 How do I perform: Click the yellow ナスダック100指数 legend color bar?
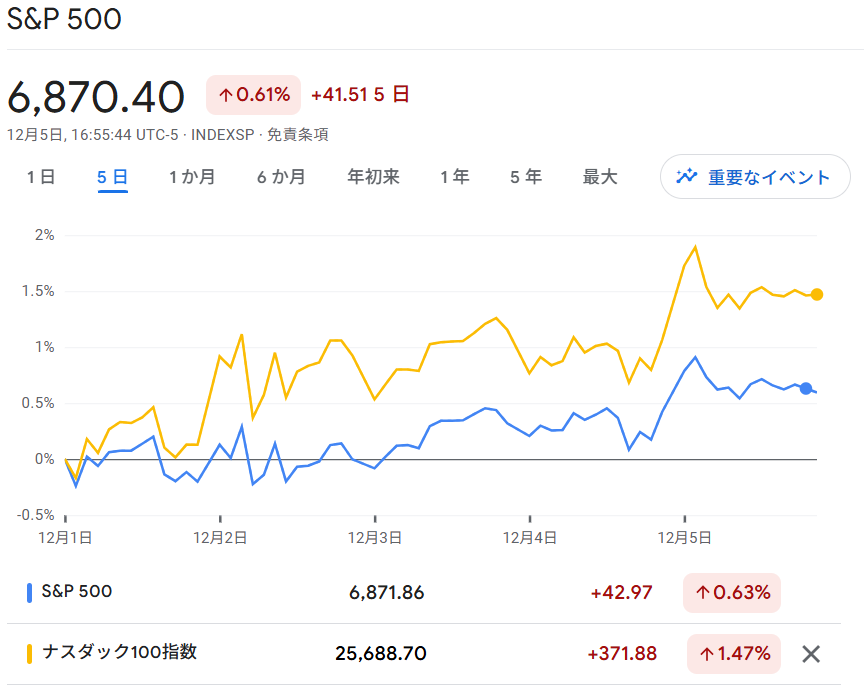pos(30,653)
